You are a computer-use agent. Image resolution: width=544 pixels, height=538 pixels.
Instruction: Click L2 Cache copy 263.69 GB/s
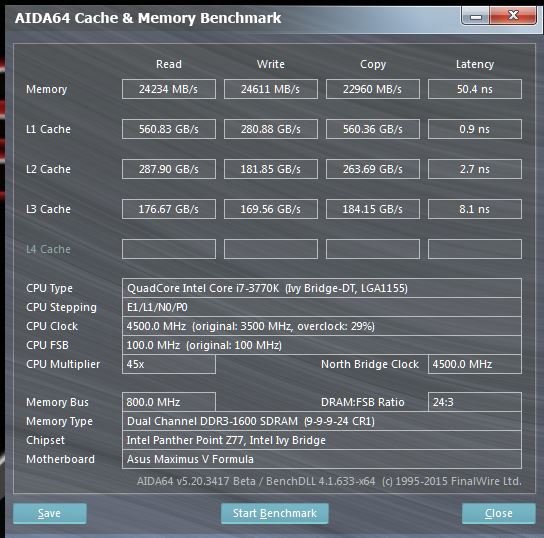(373, 169)
